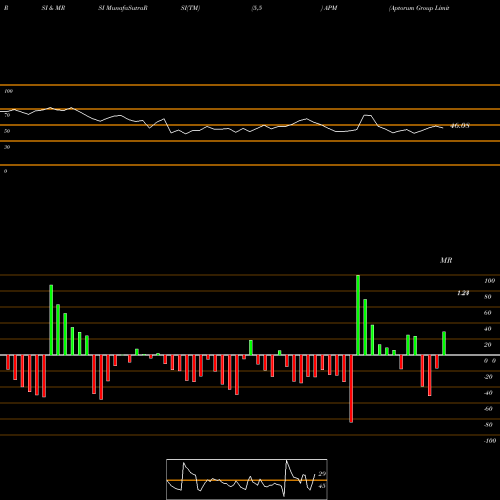Viewport: 500px width, 500px height.
Task: Click the value 29 in mini chart
Action: point(322,474)
